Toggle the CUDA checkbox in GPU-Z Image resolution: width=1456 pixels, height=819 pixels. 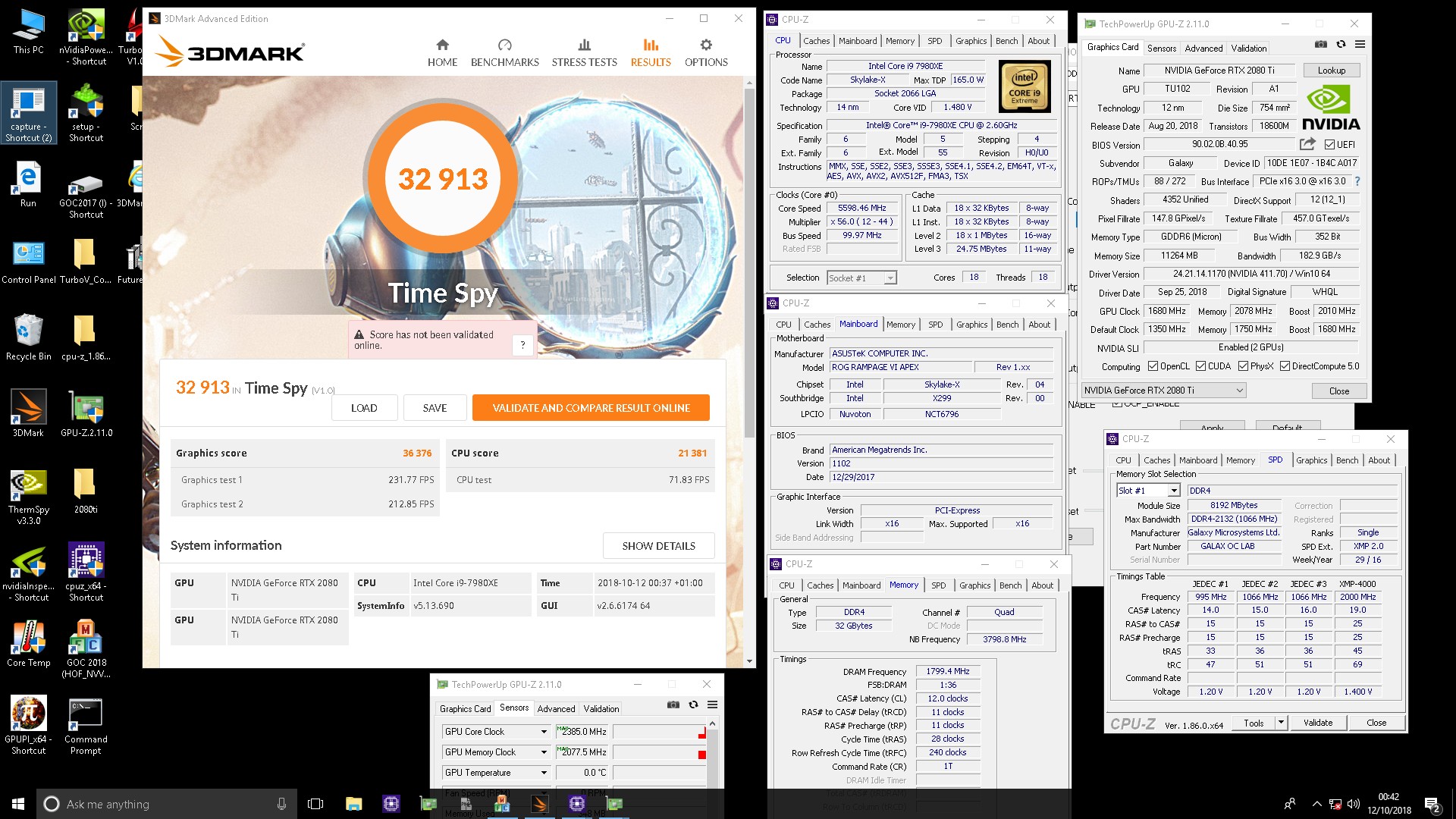click(x=1200, y=366)
